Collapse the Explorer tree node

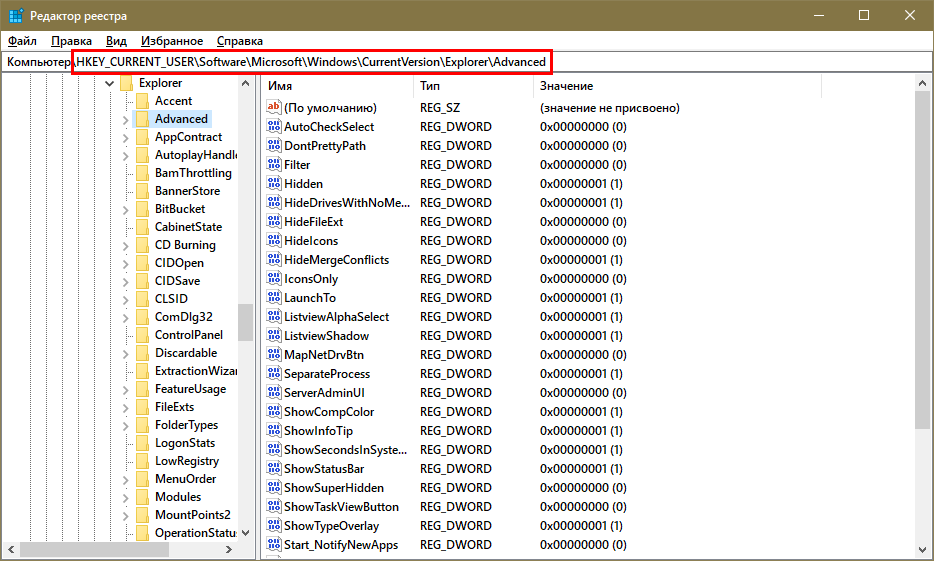109,84
